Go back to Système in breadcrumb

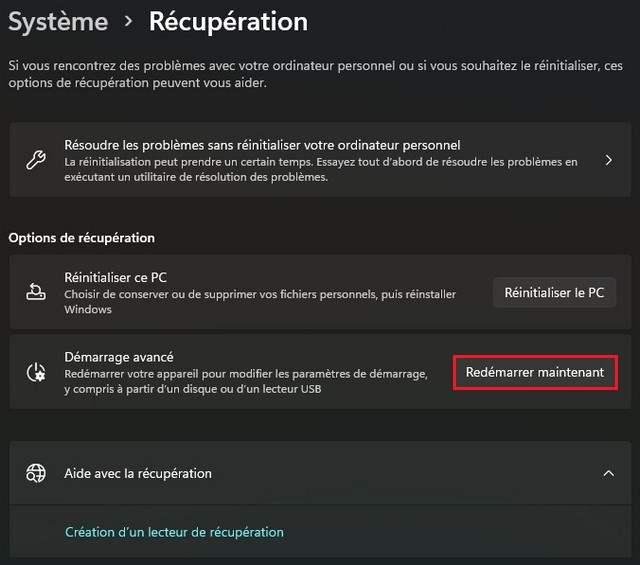(x=58, y=21)
